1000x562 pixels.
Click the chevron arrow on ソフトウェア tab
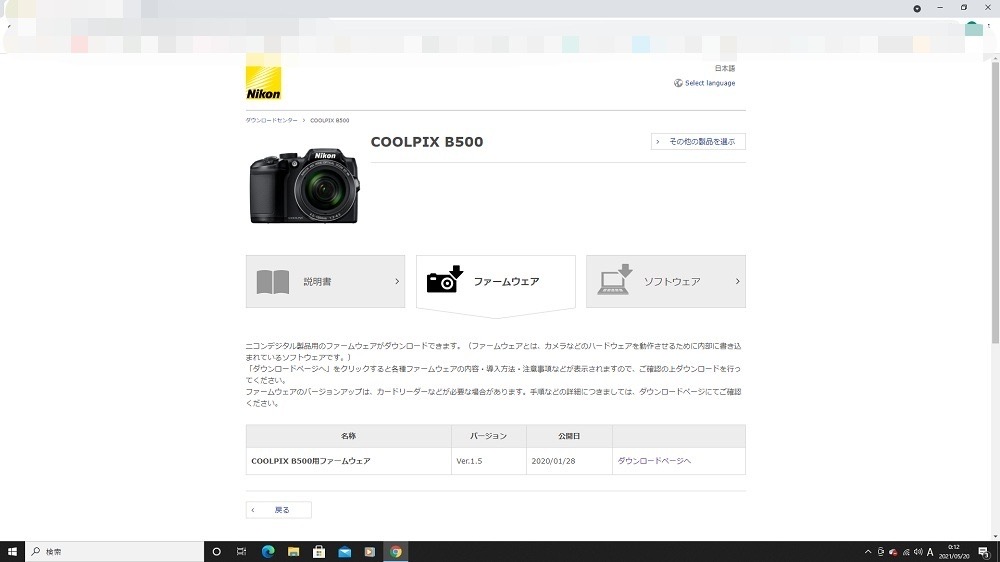(x=738, y=282)
